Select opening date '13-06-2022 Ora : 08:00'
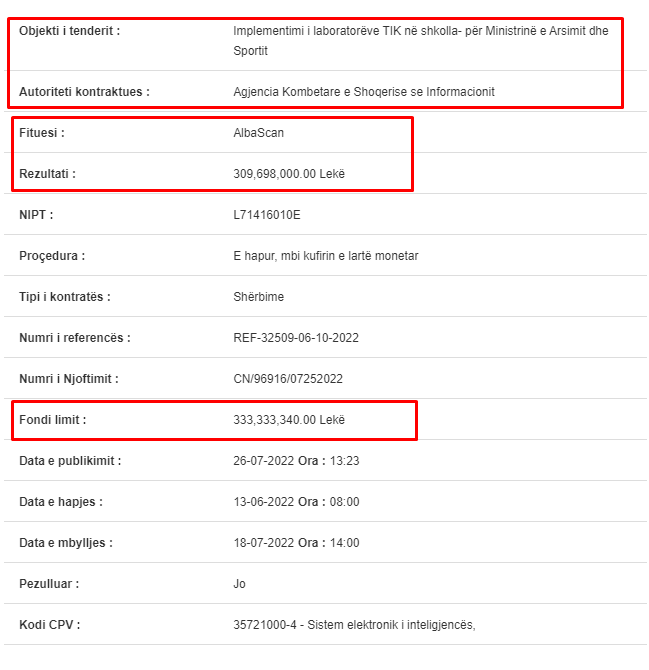 click(x=296, y=502)
